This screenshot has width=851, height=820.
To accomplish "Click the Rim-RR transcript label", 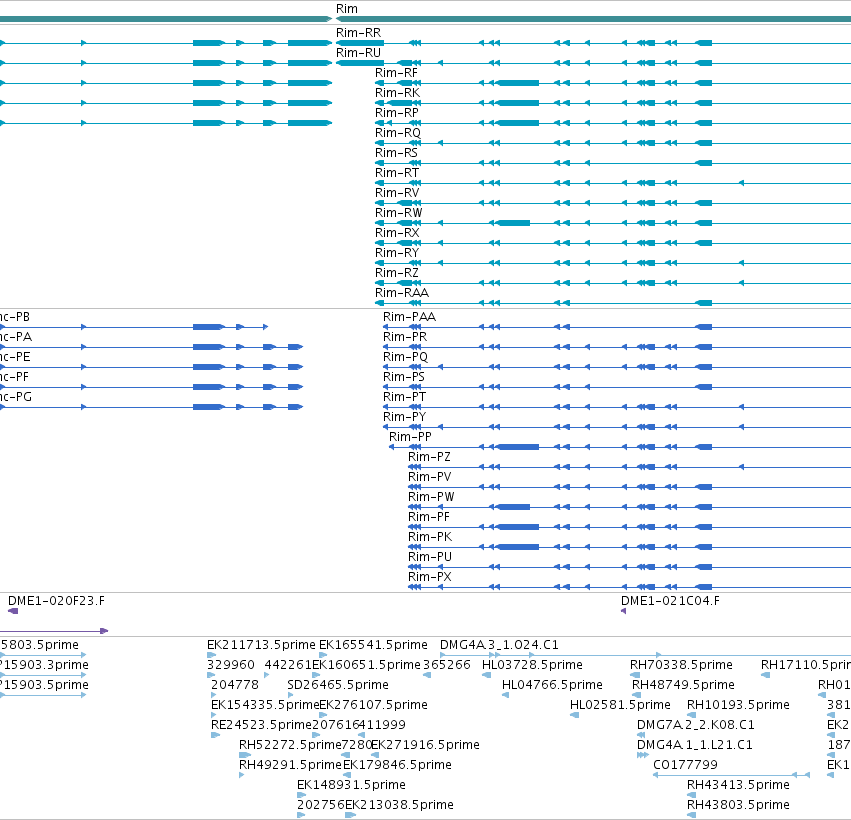I will [359, 33].
